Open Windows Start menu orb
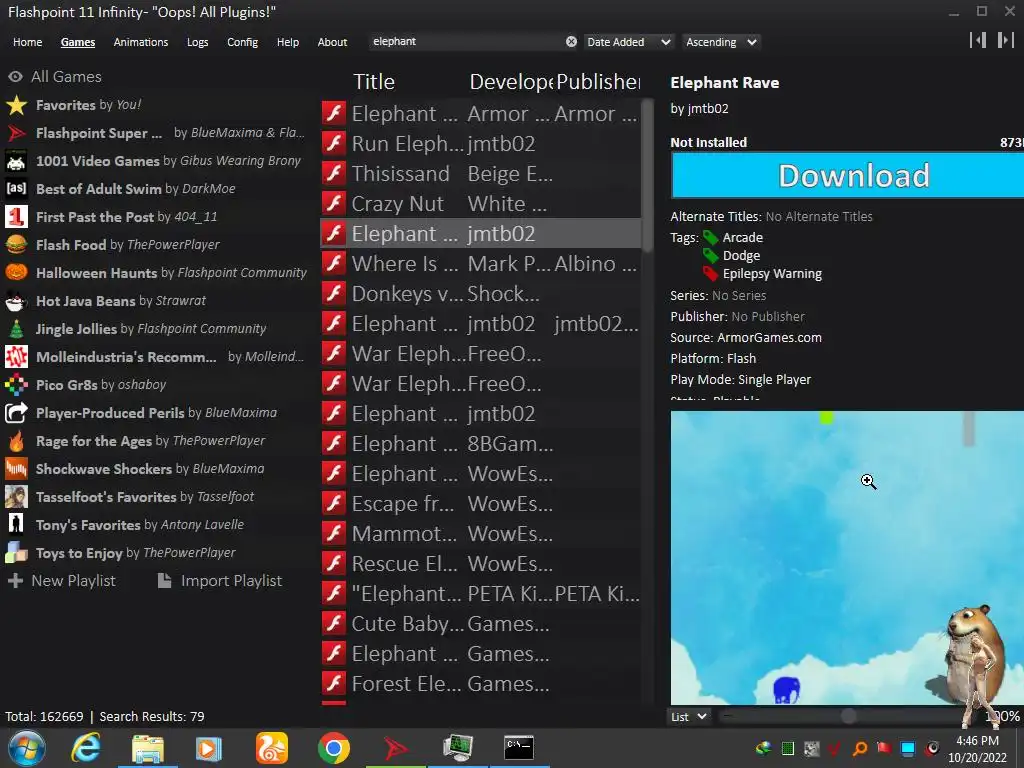The height and width of the screenshot is (768, 1024). [27, 748]
